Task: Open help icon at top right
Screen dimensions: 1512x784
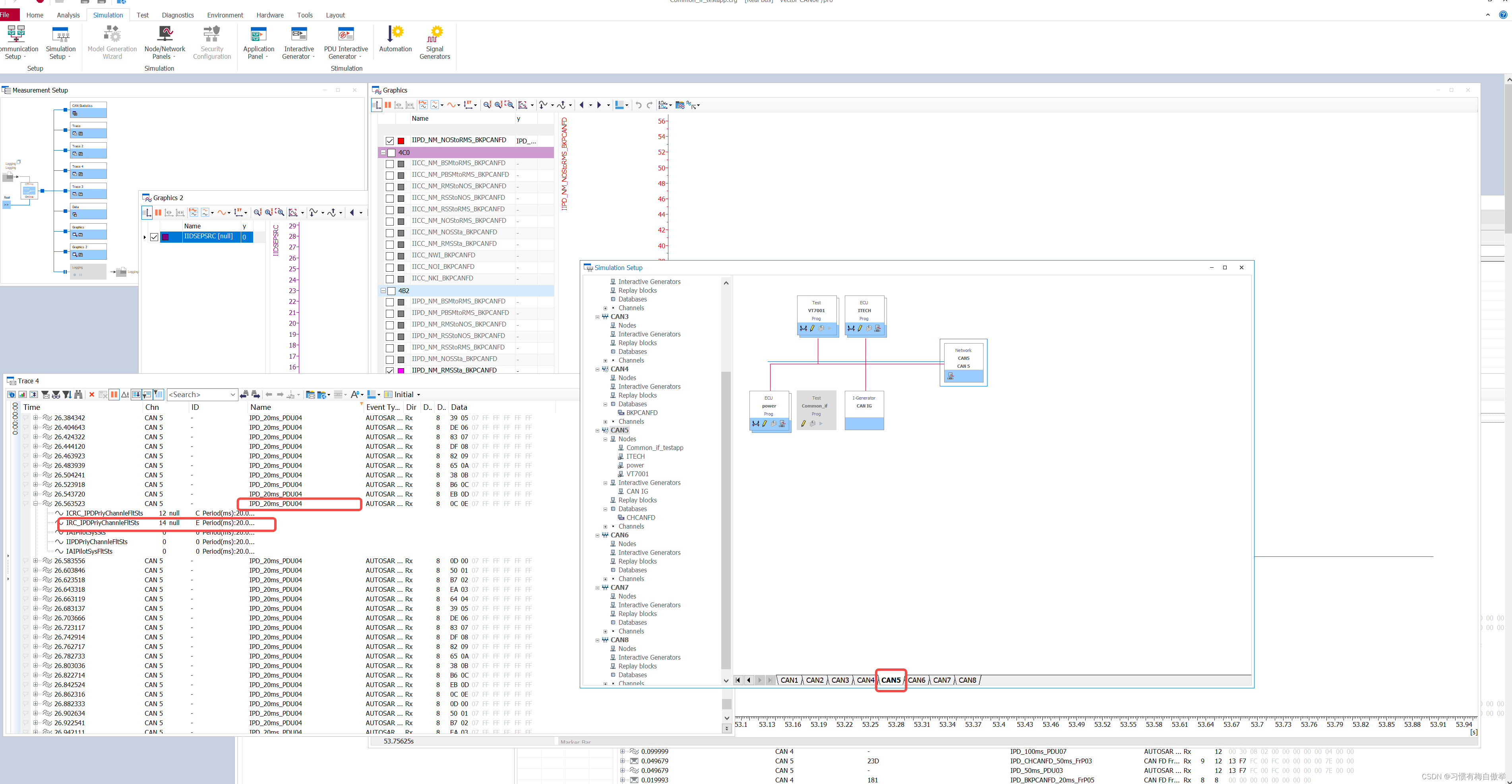Action: pos(1503,15)
